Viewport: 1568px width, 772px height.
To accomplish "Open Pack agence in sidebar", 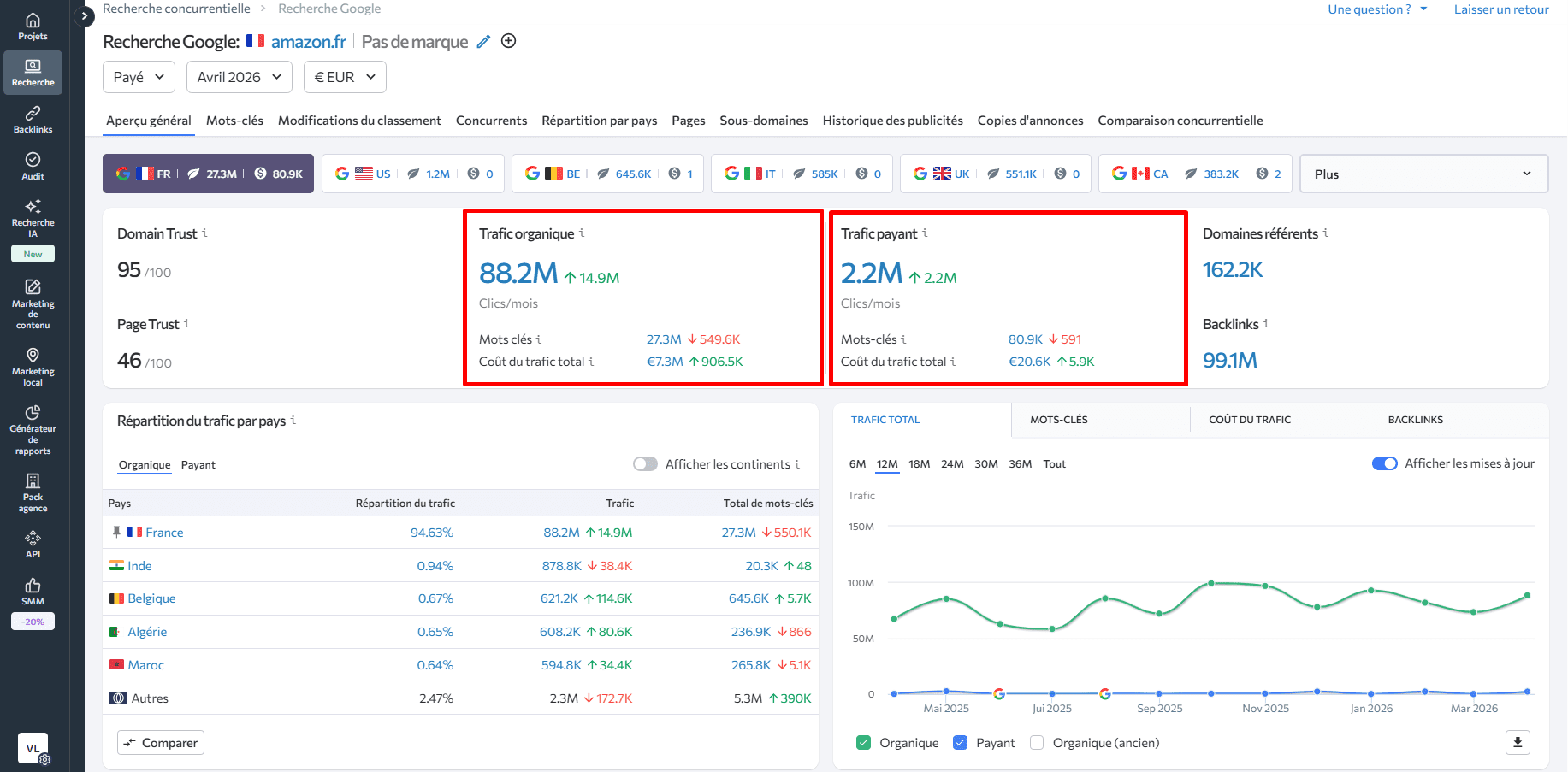I will pos(33,492).
